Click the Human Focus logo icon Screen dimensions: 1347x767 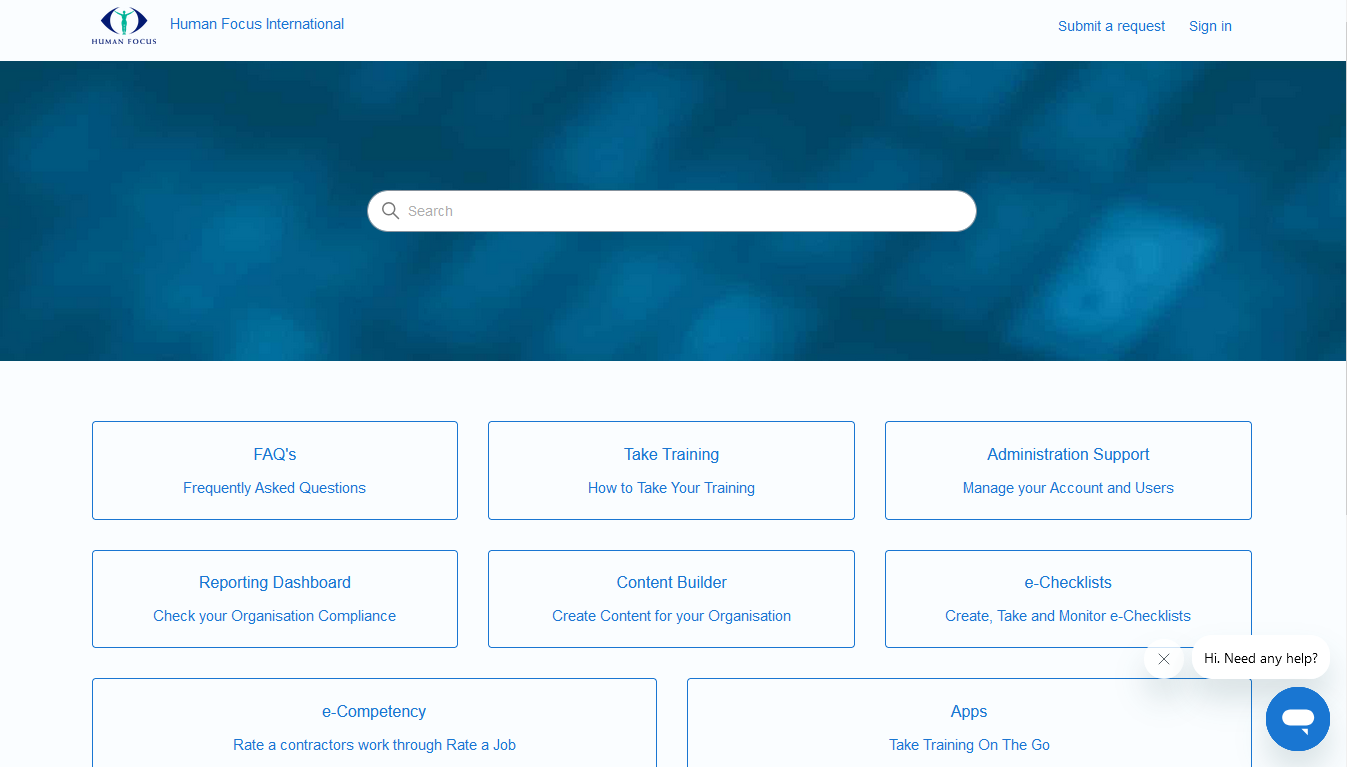pyautogui.click(x=124, y=26)
